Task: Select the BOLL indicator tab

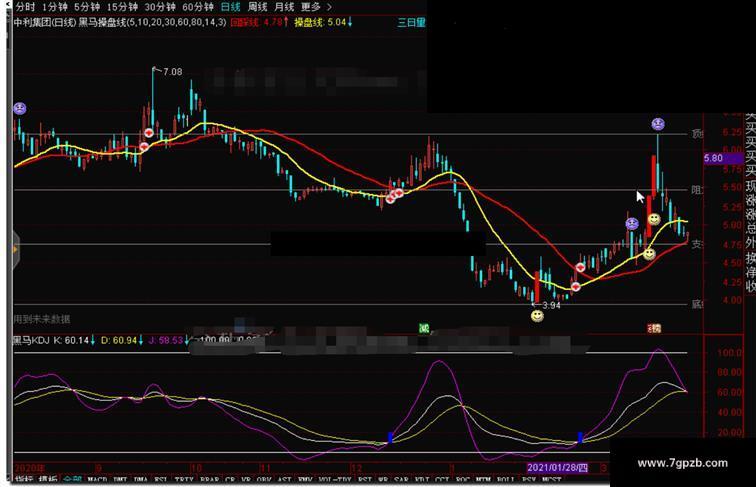Action: [x=506, y=480]
